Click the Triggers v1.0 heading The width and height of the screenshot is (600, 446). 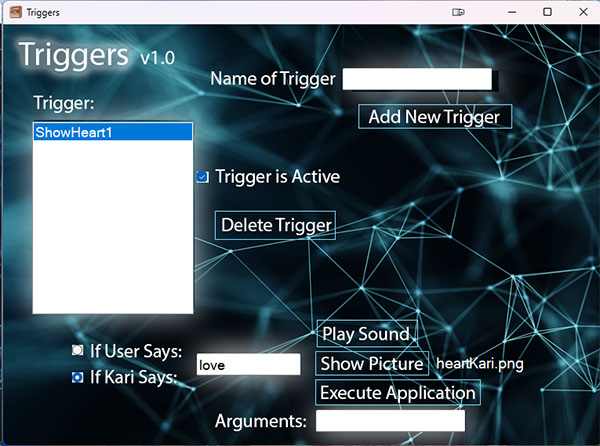(96, 54)
